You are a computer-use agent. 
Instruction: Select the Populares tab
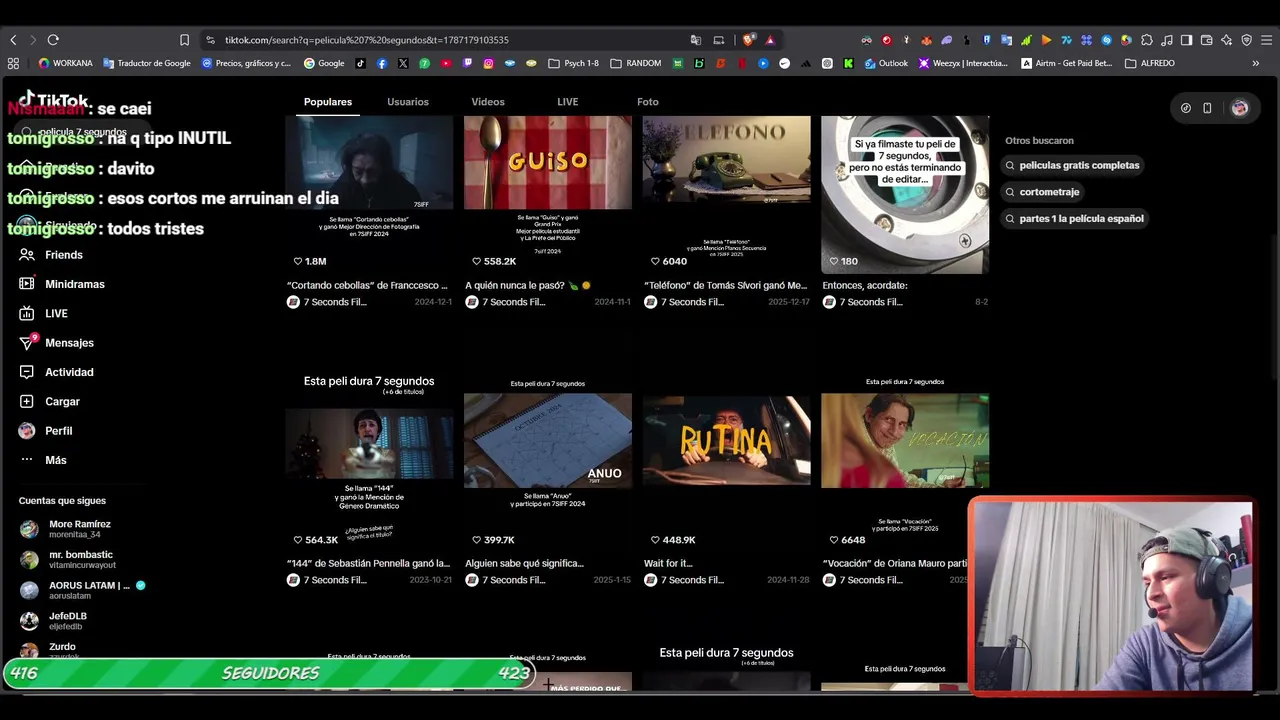coord(328,102)
